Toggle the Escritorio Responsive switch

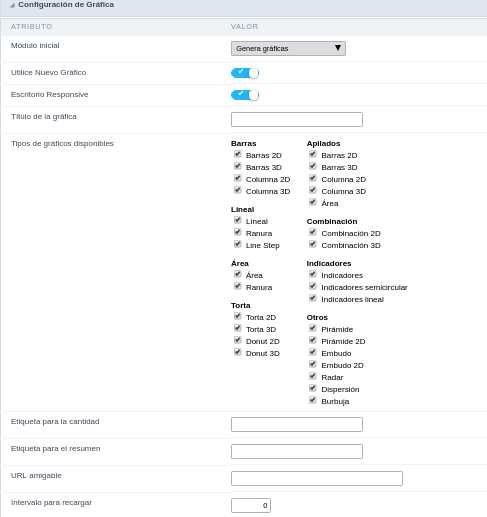pyautogui.click(x=245, y=95)
